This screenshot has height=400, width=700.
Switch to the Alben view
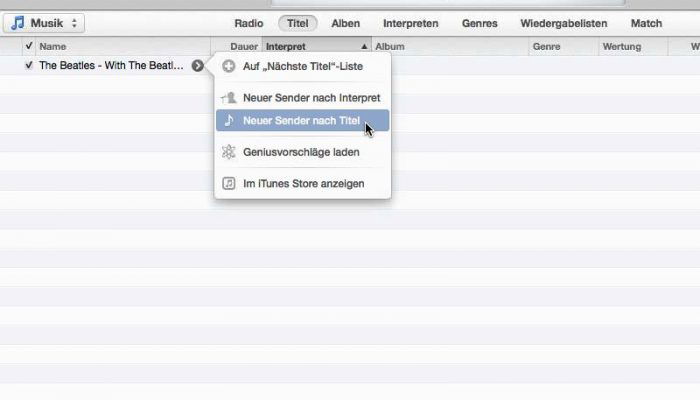point(346,23)
